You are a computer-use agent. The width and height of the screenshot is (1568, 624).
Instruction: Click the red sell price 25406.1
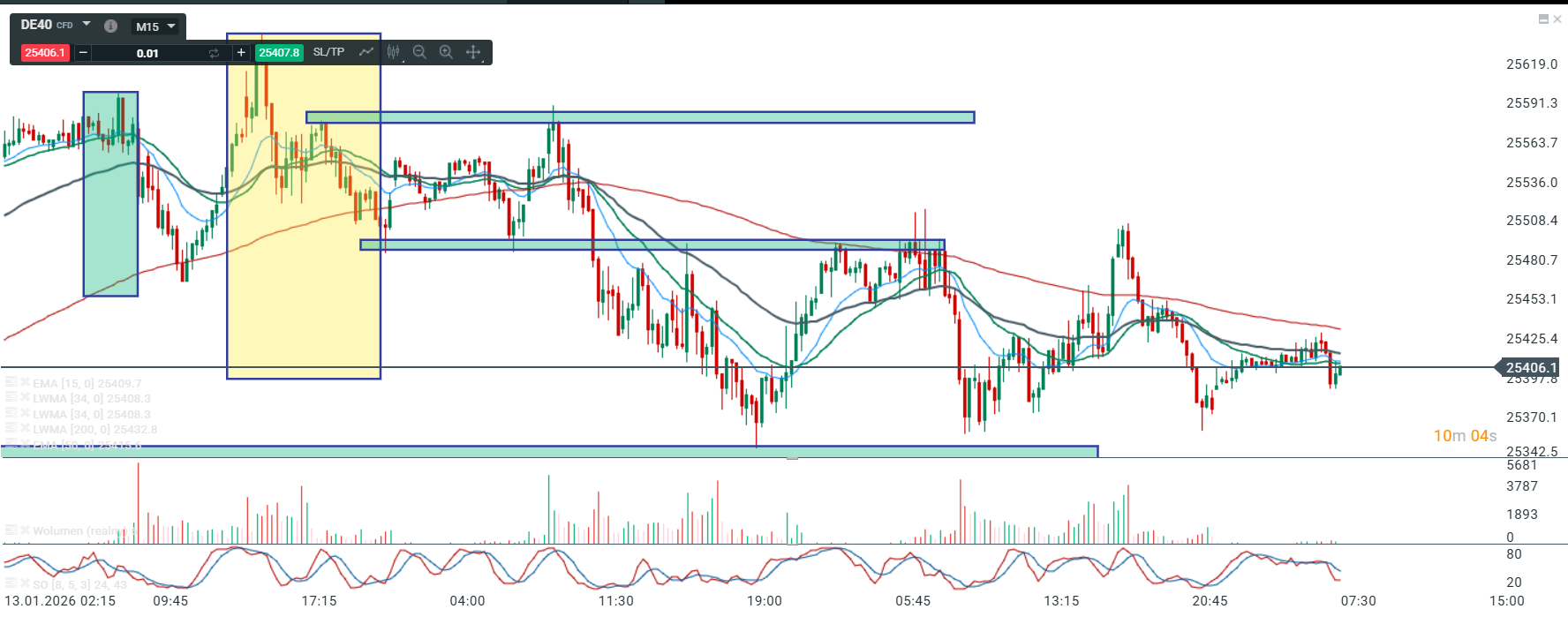(x=45, y=53)
